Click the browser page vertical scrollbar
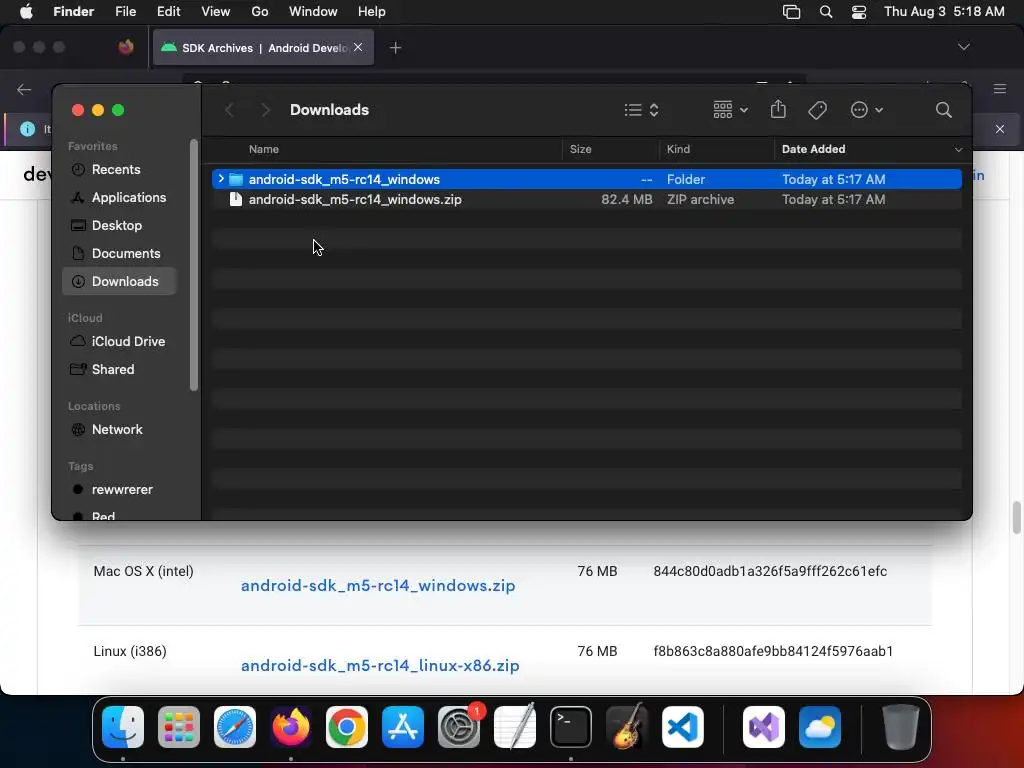The height and width of the screenshot is (768, 1024). (1016, 517)
